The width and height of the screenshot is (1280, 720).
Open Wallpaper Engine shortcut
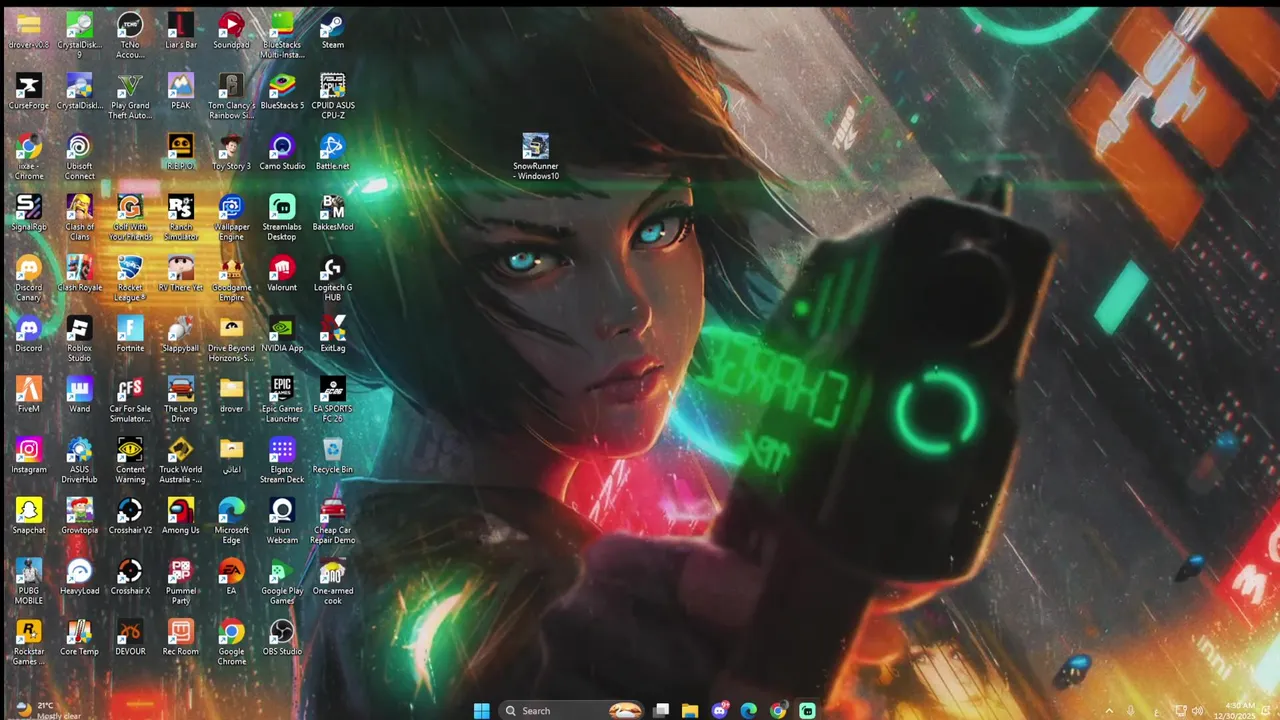(x=231, y=218)
